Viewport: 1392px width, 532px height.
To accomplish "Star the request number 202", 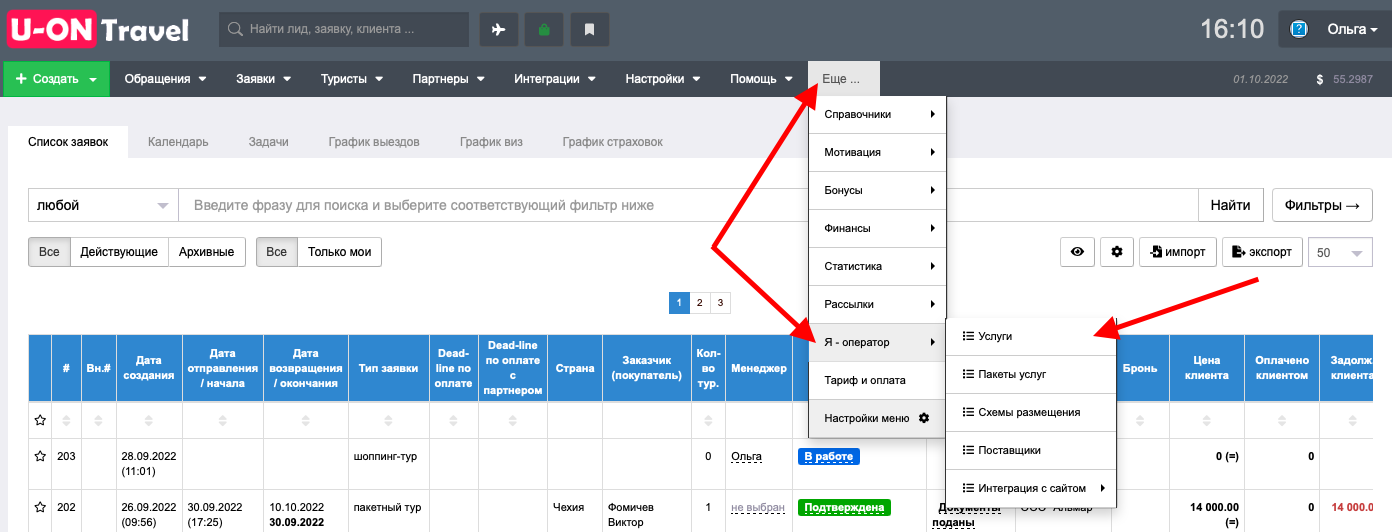I will pos(40,507).
